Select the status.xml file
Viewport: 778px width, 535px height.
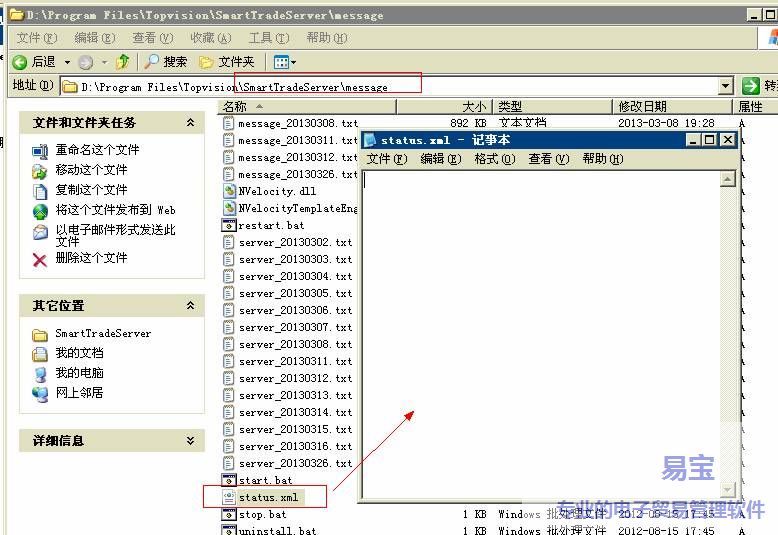pyautogui.click(x=267, y=497)
